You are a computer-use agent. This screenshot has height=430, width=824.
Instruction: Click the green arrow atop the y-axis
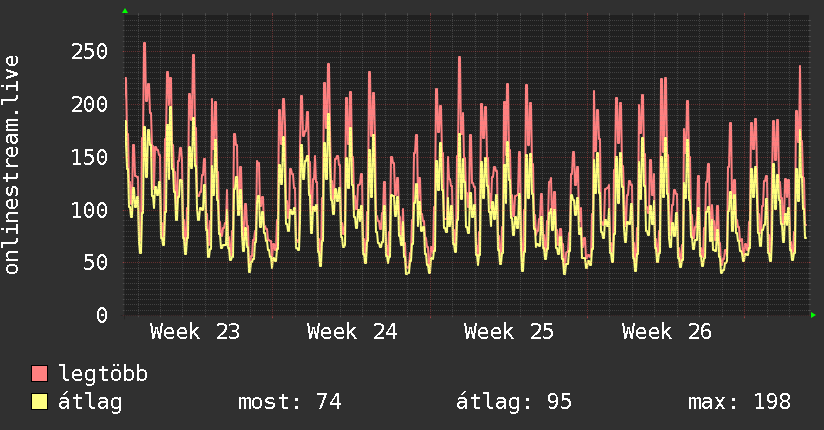click(x=125, y=11)
